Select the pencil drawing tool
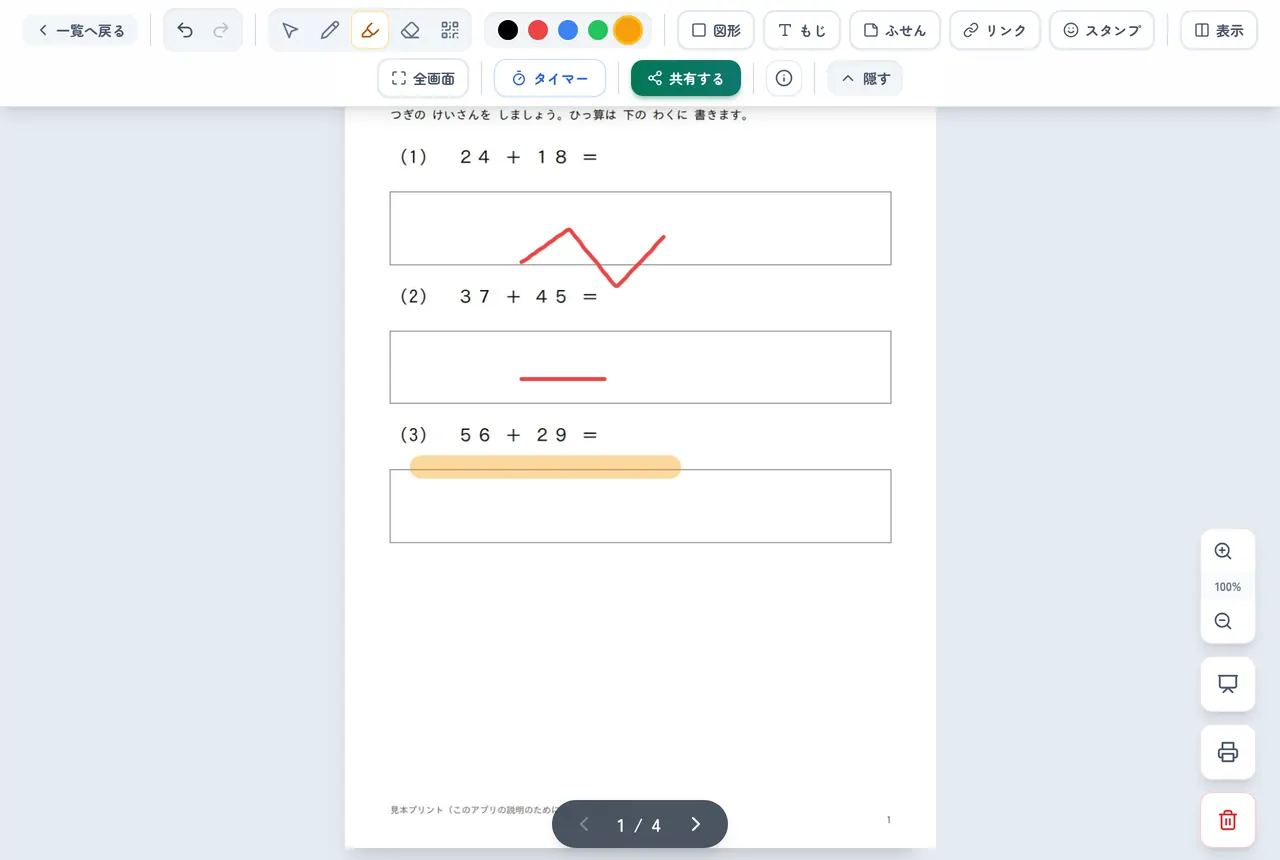This screenshot has width=1280, height=860. pos(330,30)
